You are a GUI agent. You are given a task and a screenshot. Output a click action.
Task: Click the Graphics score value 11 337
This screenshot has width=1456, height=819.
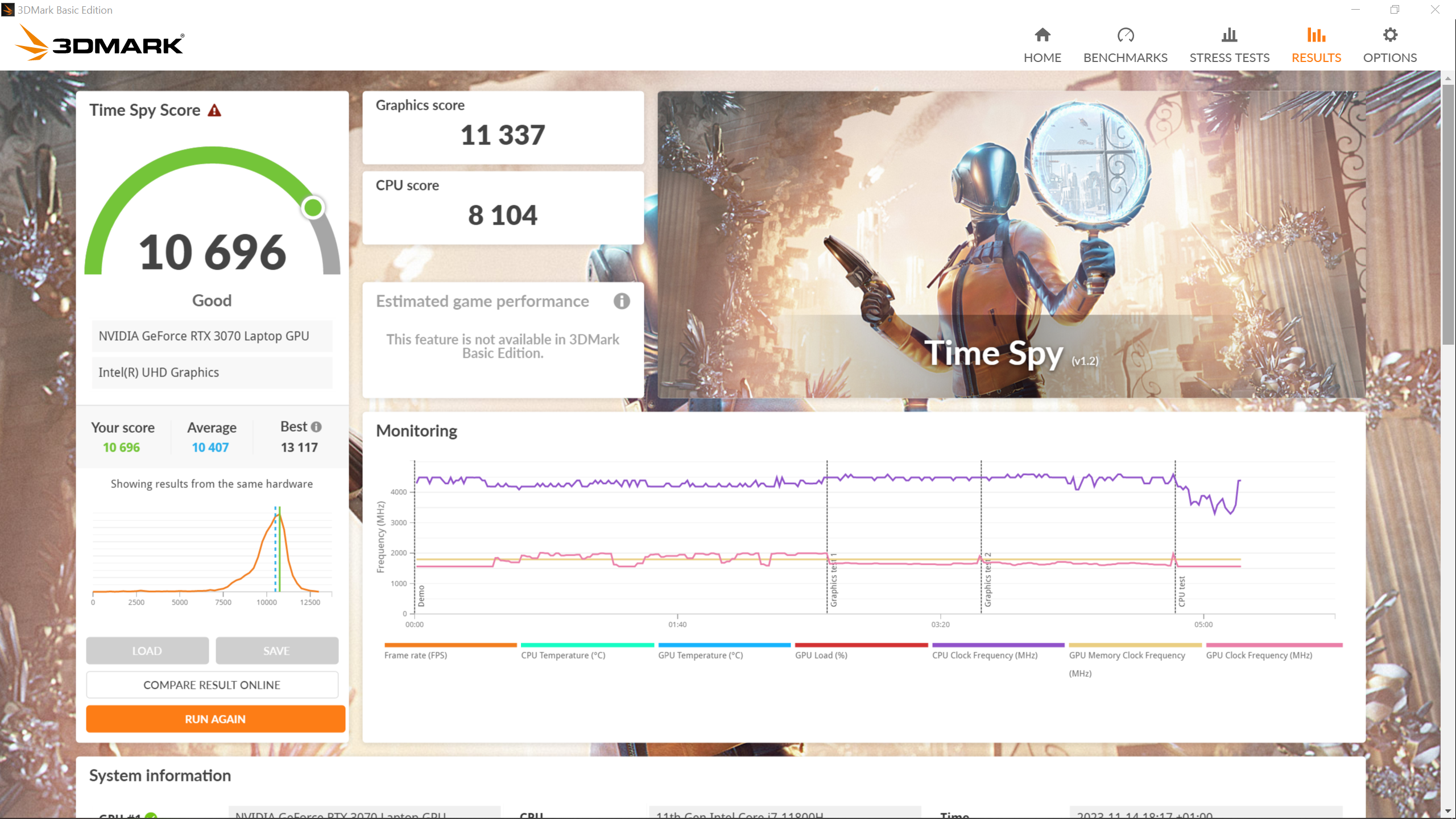(x=503, y=135)
